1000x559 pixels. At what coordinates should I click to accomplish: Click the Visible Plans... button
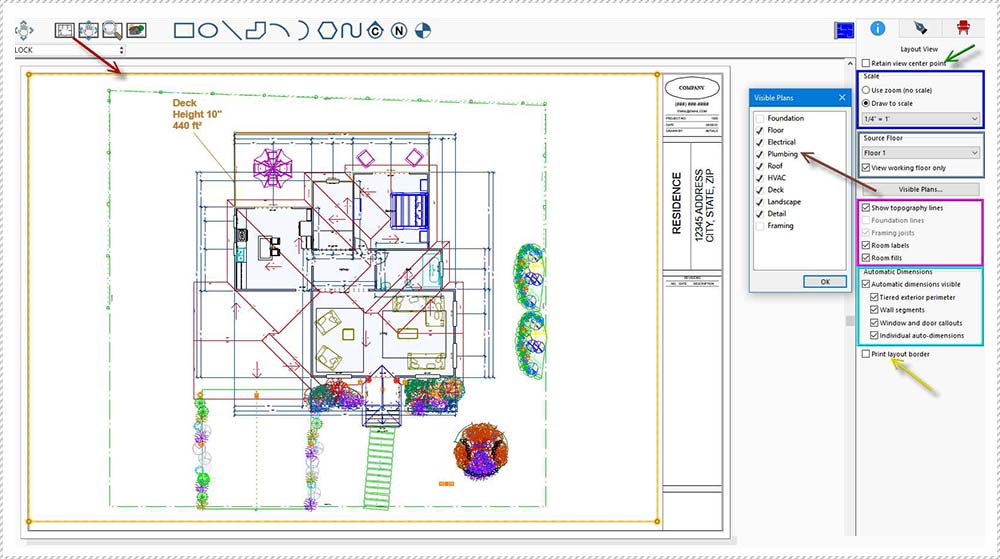coord(920,189)
